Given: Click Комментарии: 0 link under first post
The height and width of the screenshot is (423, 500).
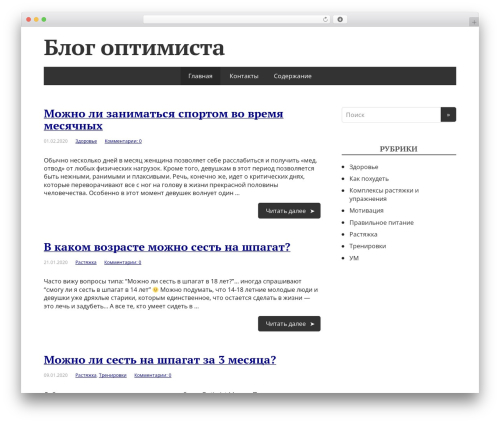Looking at the screenshot, I should [123, 141].
